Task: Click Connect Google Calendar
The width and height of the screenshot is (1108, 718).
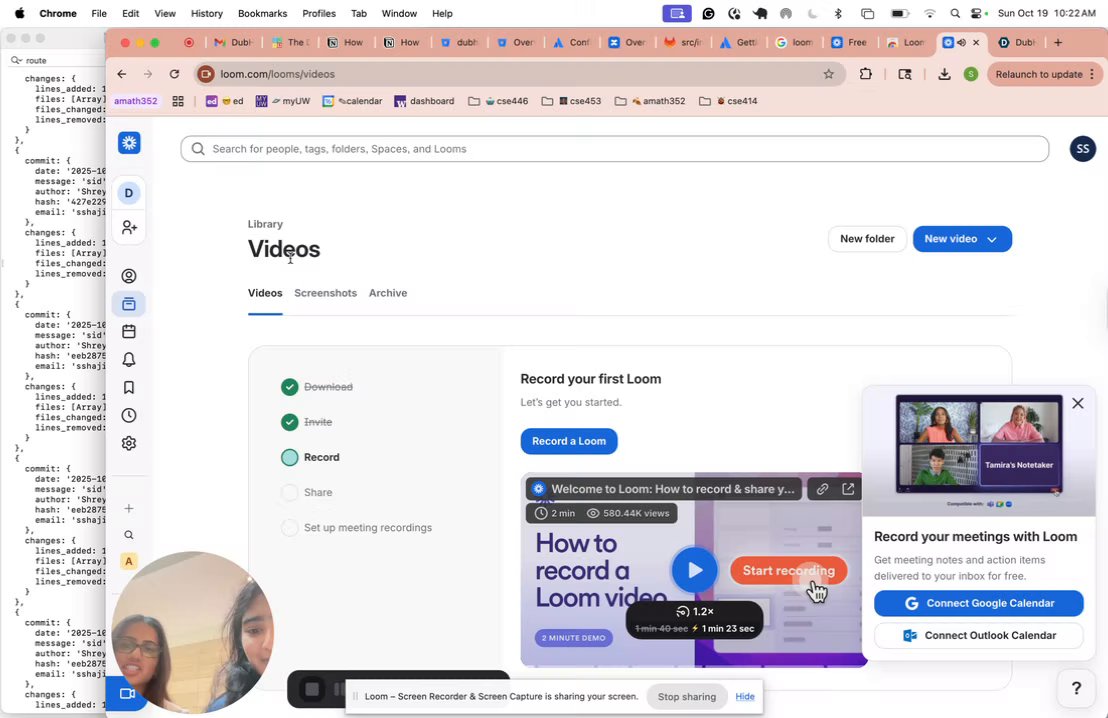Action: coord(979,603)
